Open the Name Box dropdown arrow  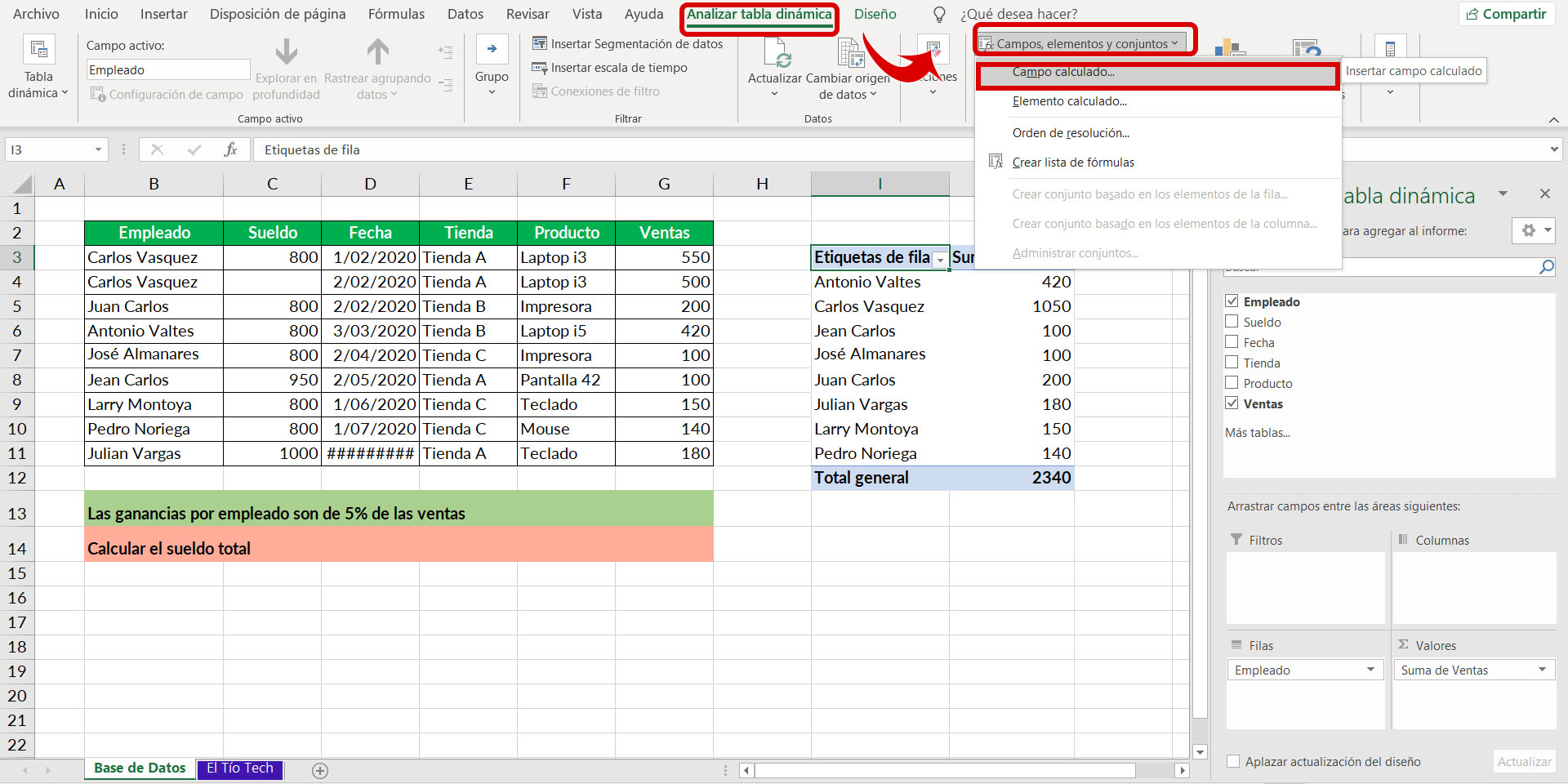pyautogui.click(x=98, y=149)
